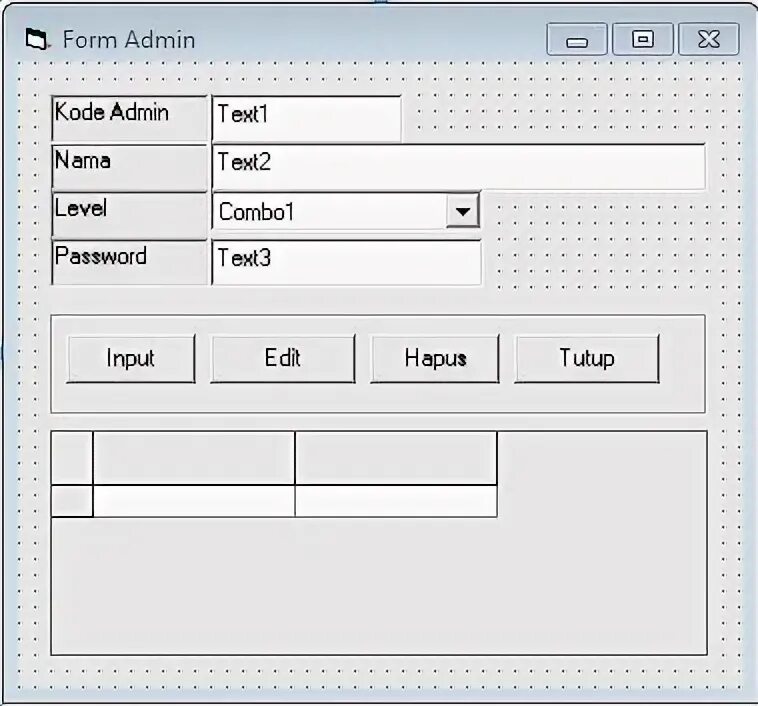
Task: Click the Form Admin title text
Action: tap(129, 40)
